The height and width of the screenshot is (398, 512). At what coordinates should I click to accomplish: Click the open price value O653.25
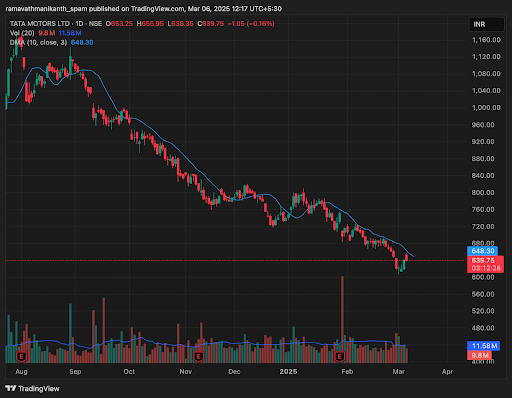(119, 24)
